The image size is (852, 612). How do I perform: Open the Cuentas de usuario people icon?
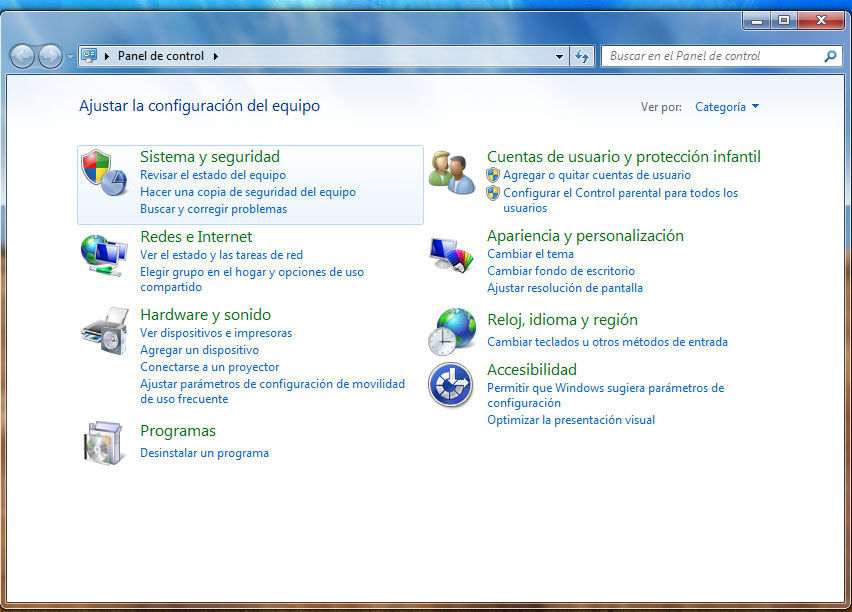pos(451,173)
